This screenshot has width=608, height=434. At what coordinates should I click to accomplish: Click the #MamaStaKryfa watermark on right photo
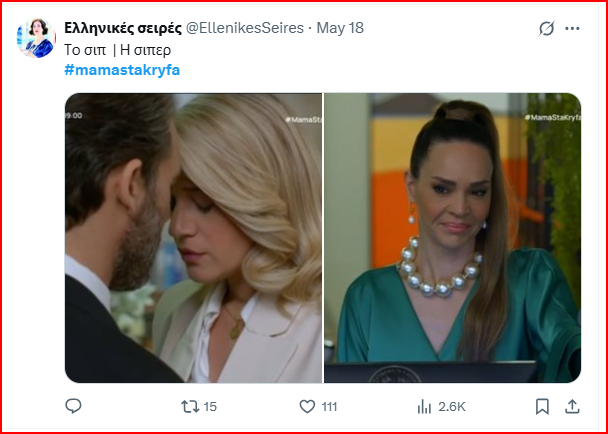(550, 118)
